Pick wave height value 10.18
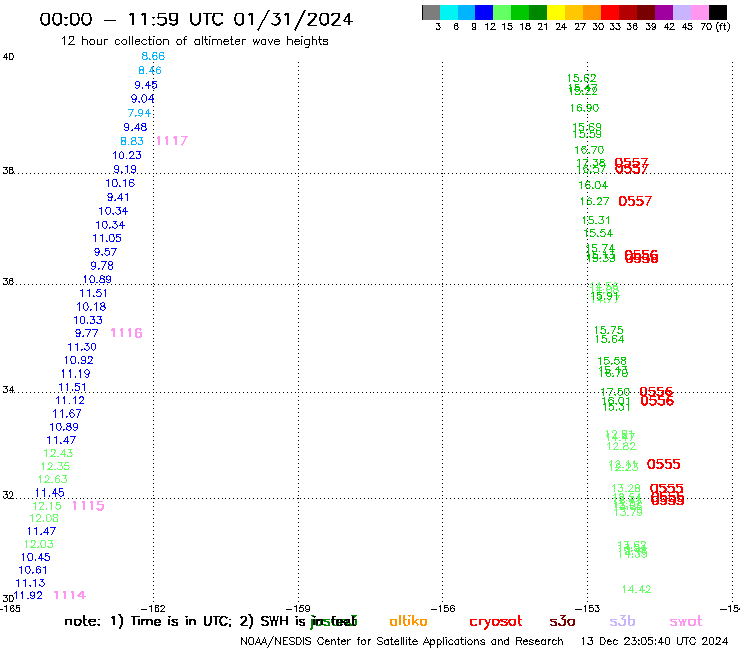 91,307
